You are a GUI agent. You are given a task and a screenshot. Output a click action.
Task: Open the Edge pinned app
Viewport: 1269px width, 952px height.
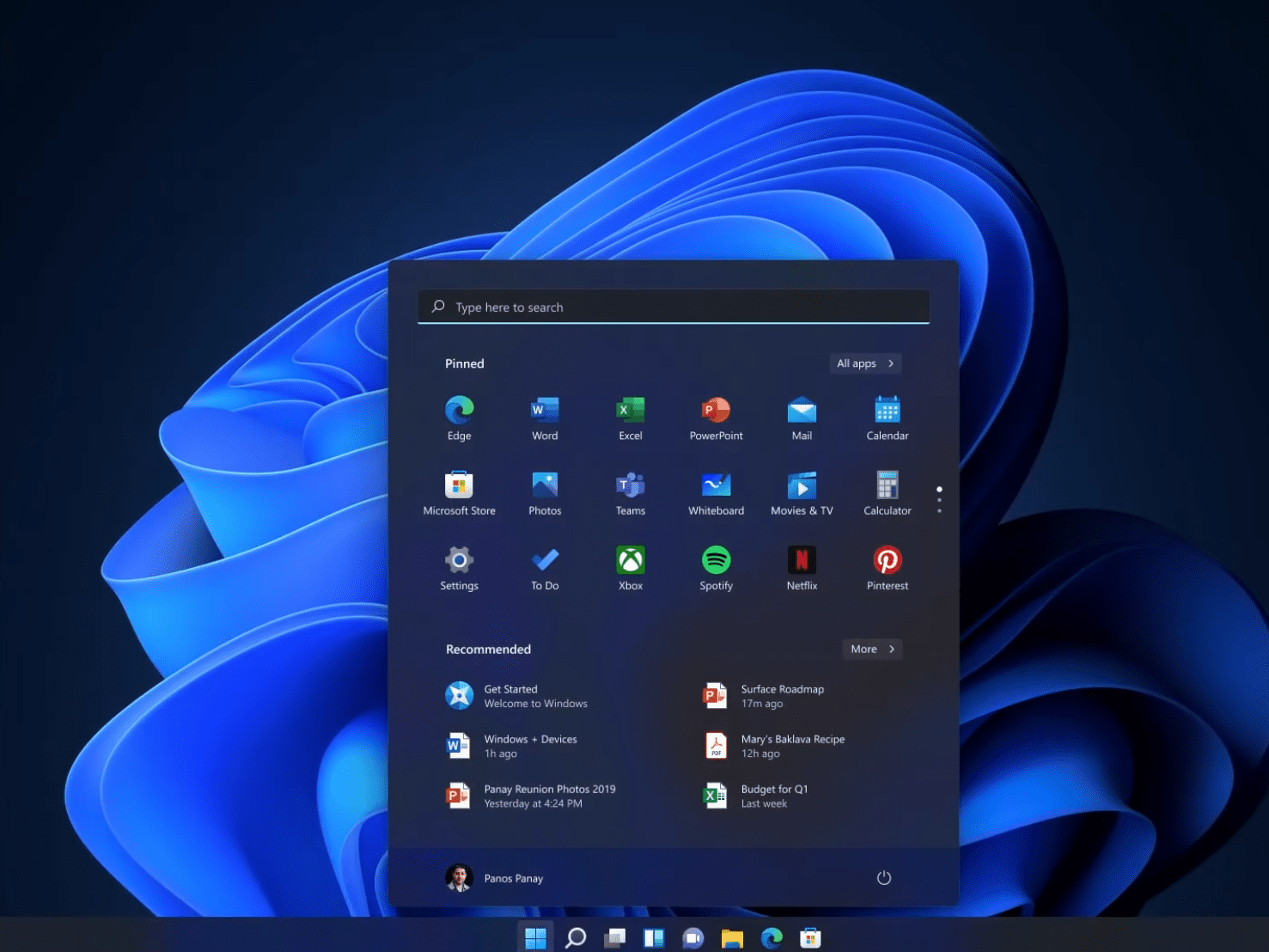[x=459, y=418]
